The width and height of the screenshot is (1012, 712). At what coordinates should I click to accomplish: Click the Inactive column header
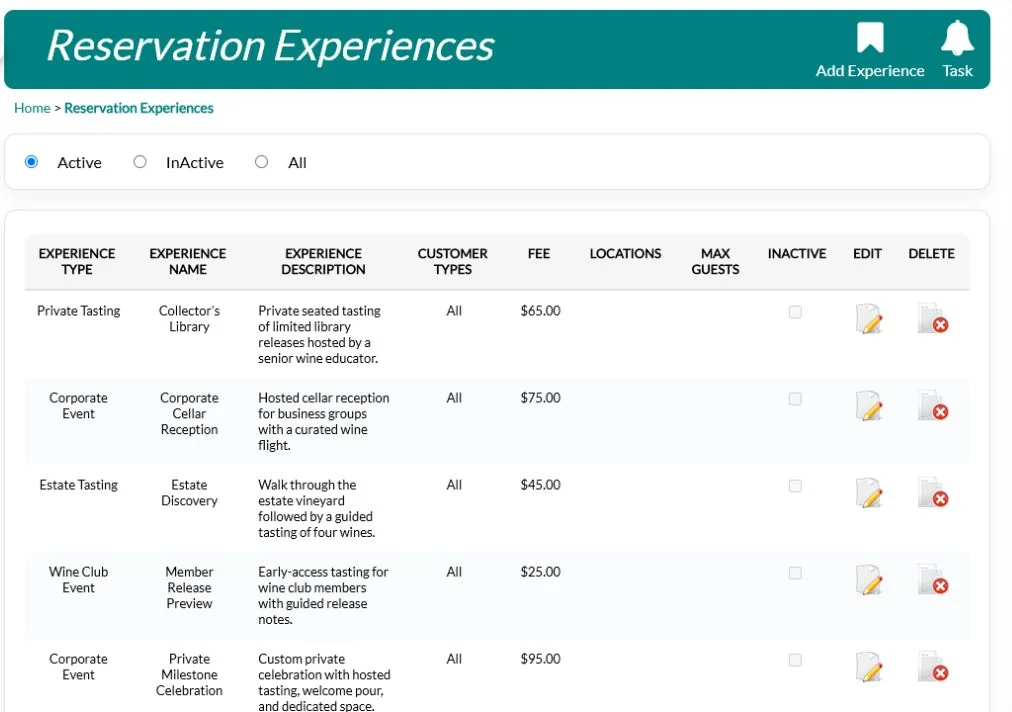796,254
